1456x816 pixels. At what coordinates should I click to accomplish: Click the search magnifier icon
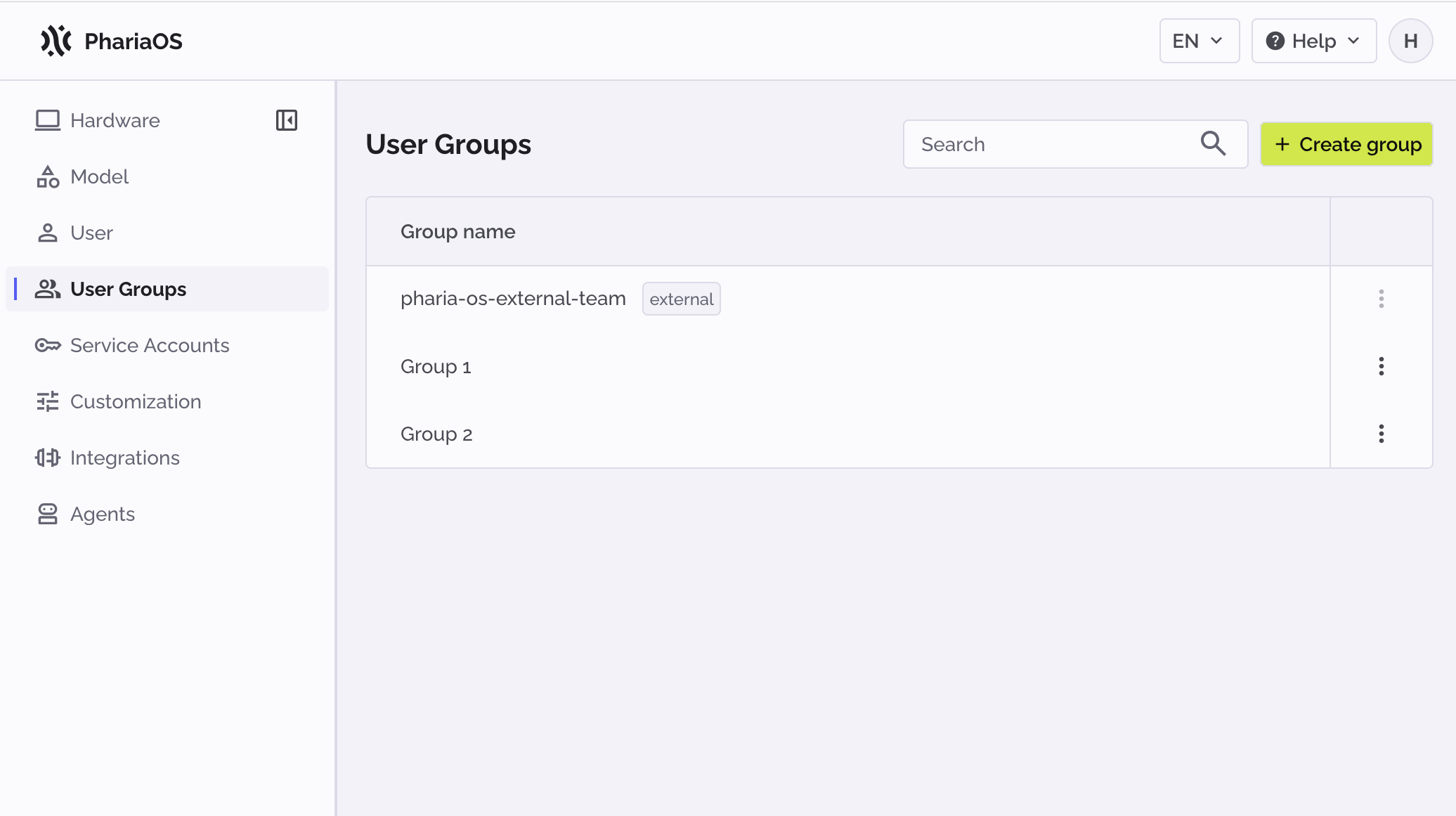[1213, 143]
